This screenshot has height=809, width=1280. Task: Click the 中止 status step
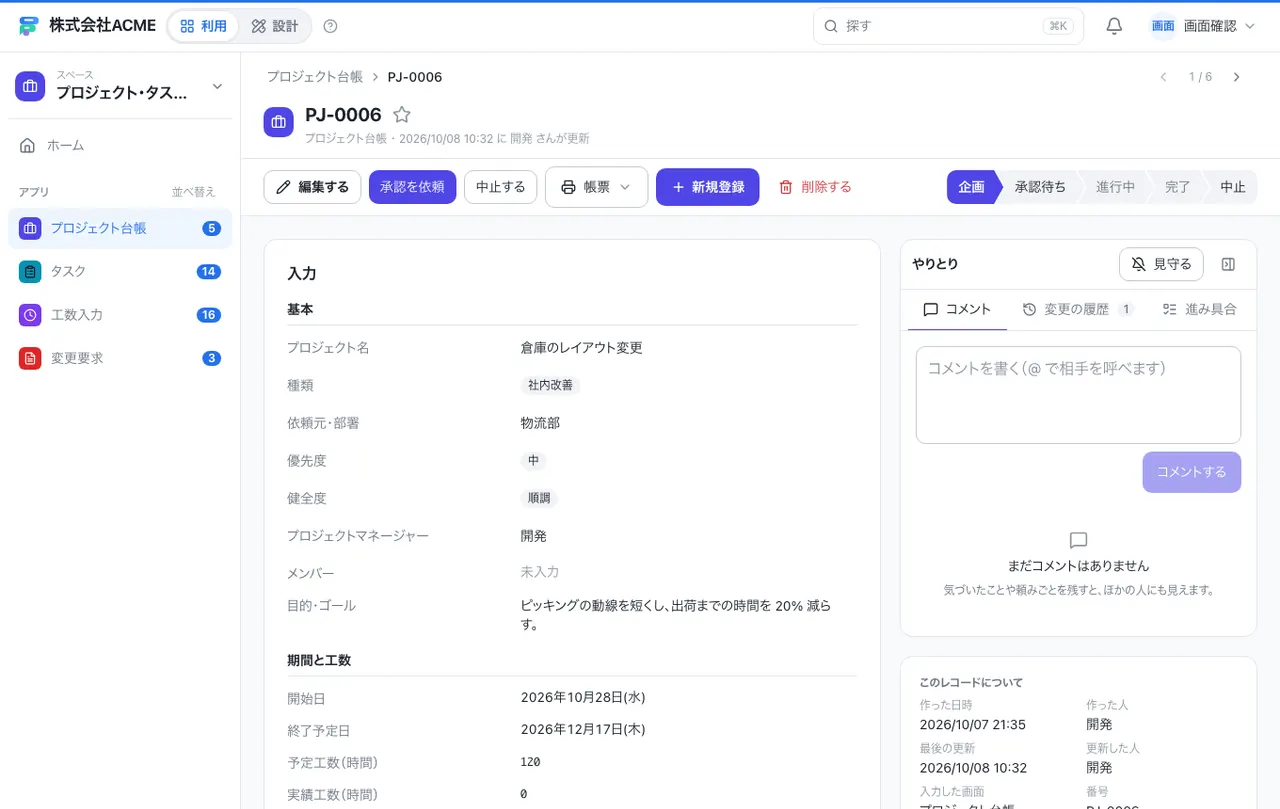click(1232, 187)
